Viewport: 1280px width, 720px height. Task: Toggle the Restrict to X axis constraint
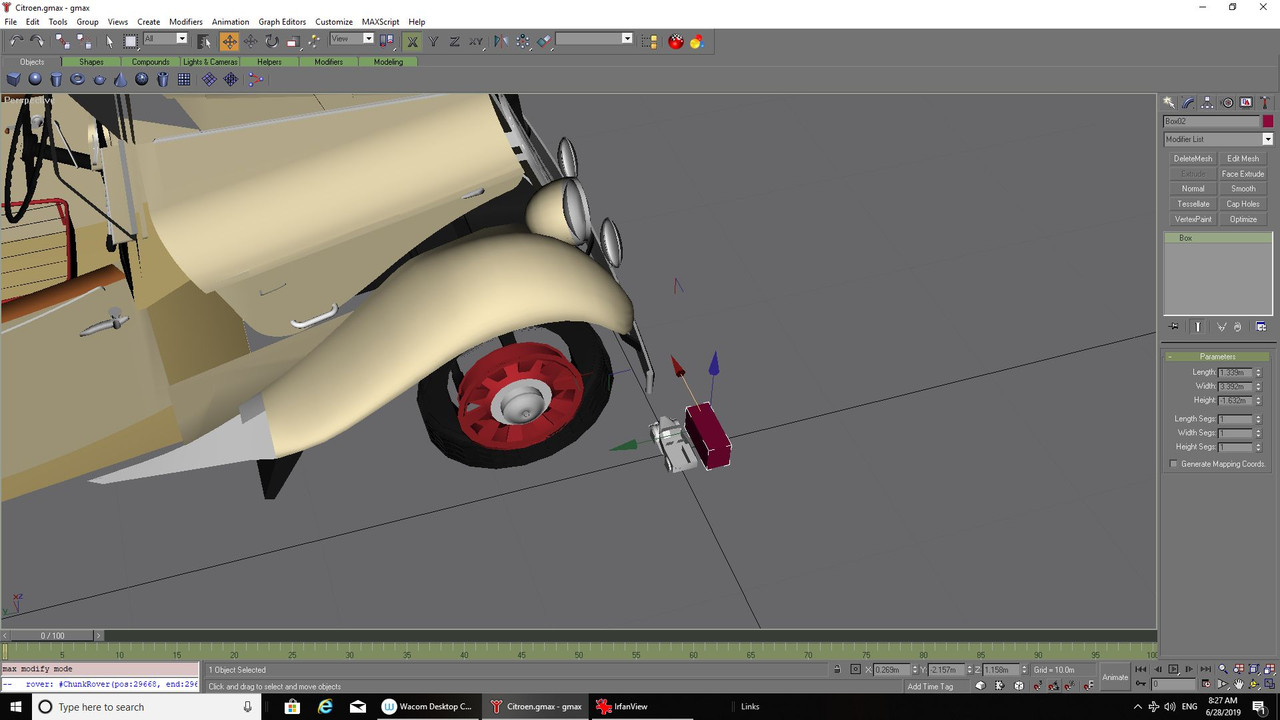pyautogui.click(x=412, y=41)
